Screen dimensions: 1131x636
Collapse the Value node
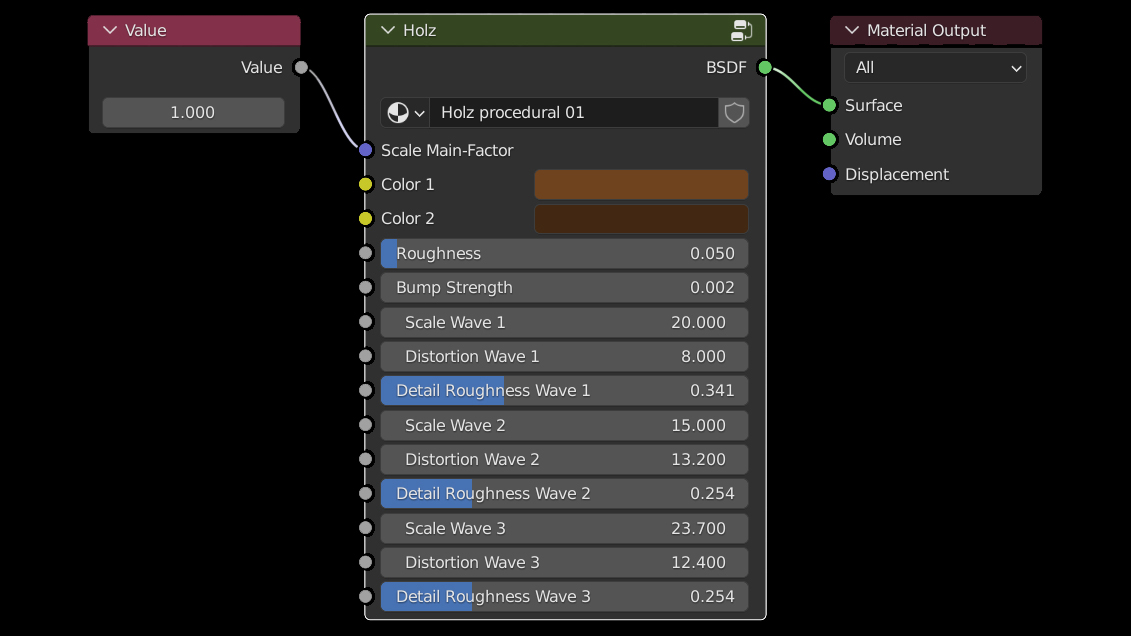pos(109,30)
